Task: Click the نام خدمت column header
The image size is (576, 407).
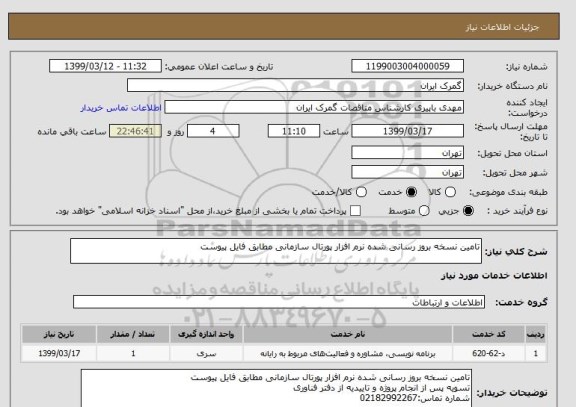Action: 348,334
